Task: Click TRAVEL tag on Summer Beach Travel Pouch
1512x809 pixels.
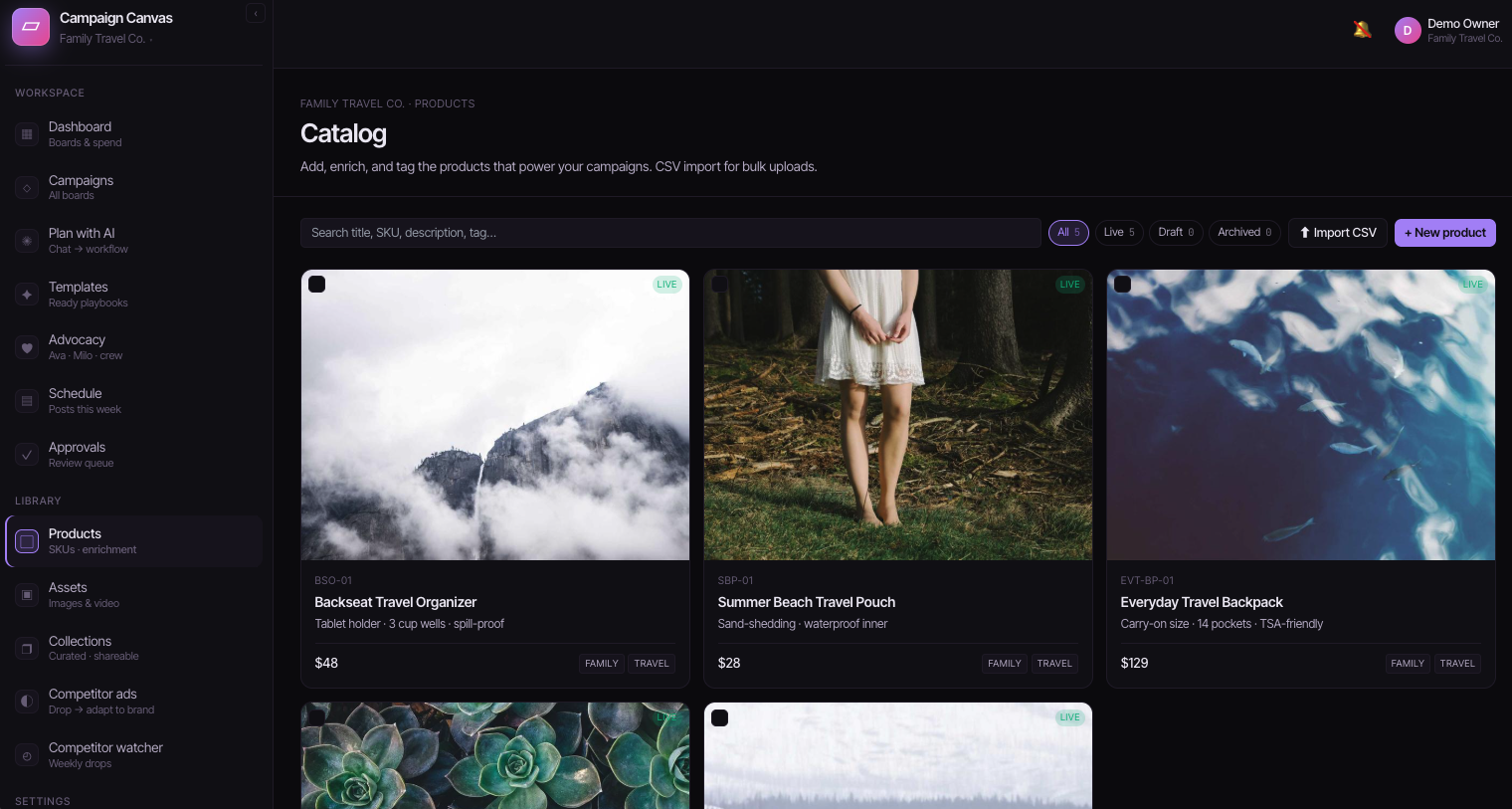Action: tap(1054, 664)
